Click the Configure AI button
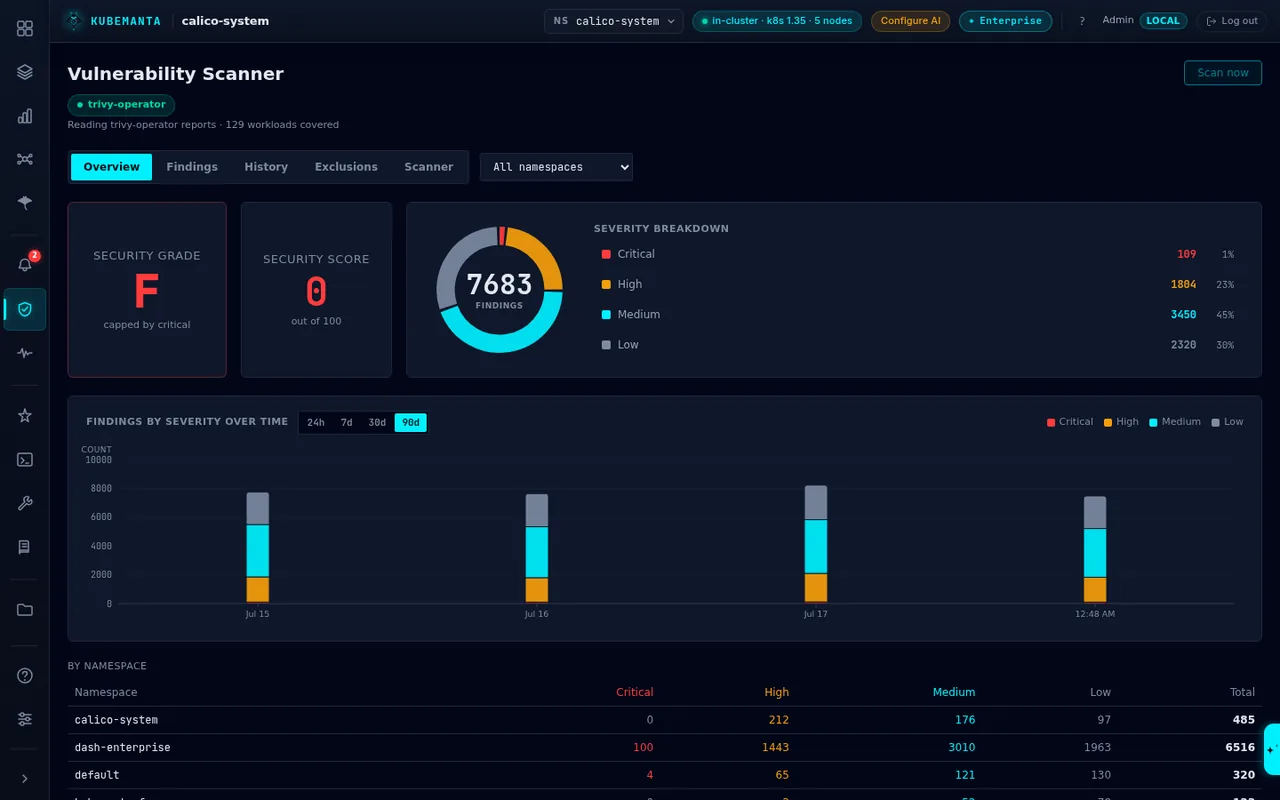The height and width of the screenshot is (800, 1280). click(x=910, y=21)
